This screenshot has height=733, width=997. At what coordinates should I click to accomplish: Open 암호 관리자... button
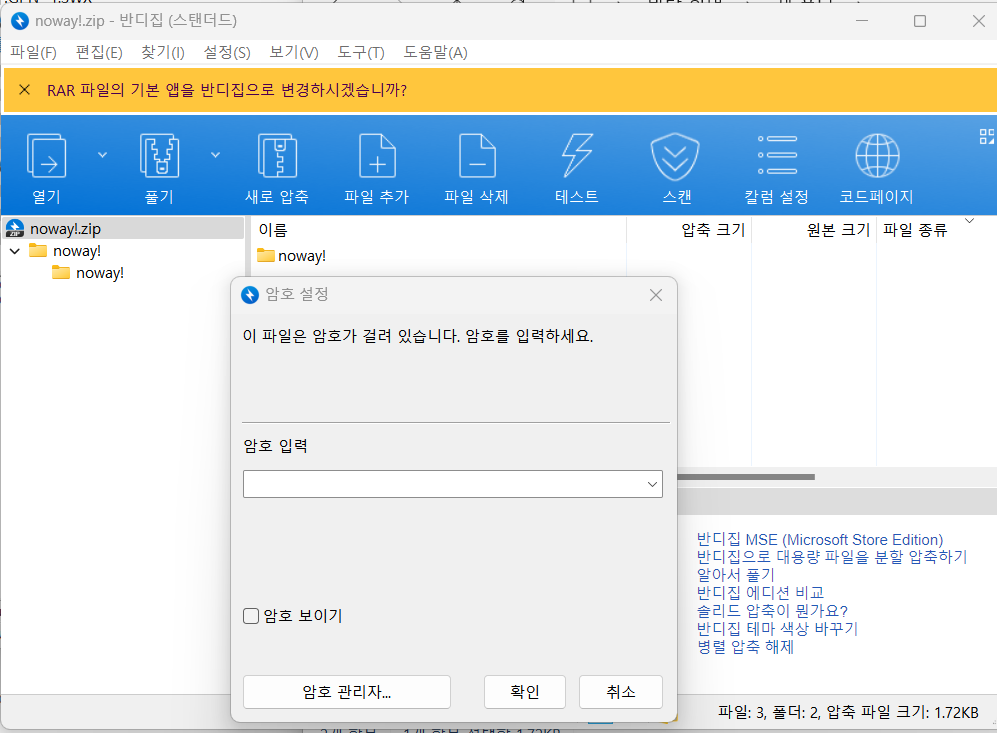coord(347,692)
